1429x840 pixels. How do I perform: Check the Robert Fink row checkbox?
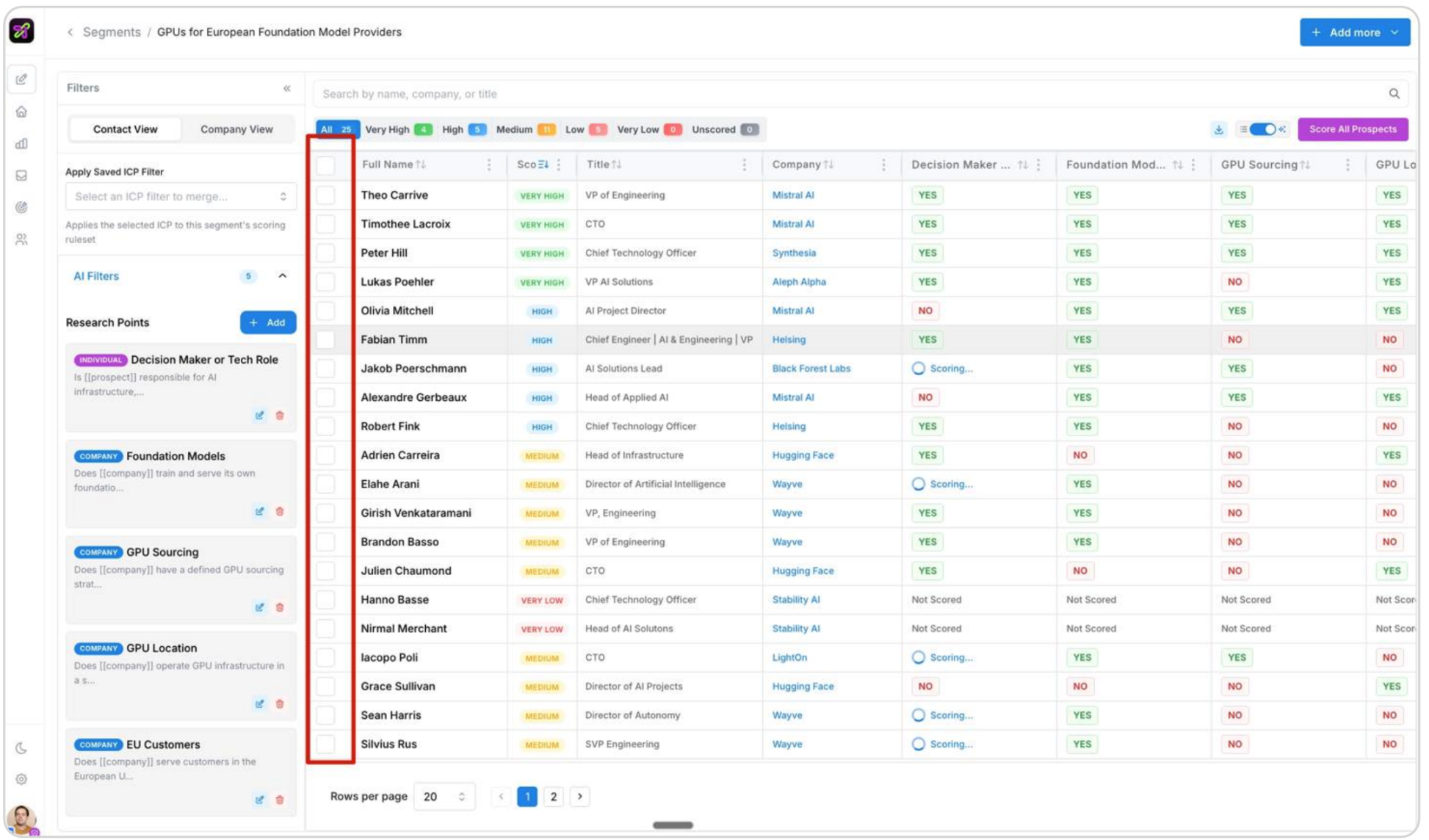coord(325,427)
